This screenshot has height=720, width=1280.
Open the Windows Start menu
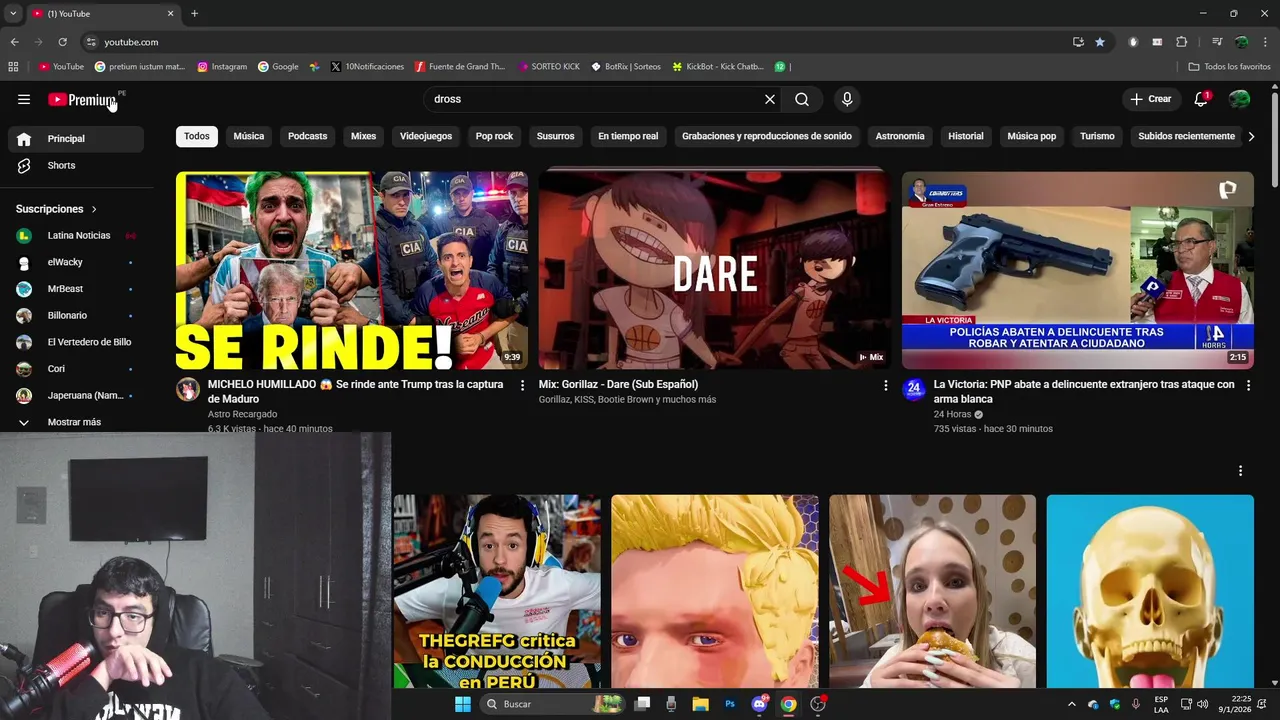tap(462, 704)
